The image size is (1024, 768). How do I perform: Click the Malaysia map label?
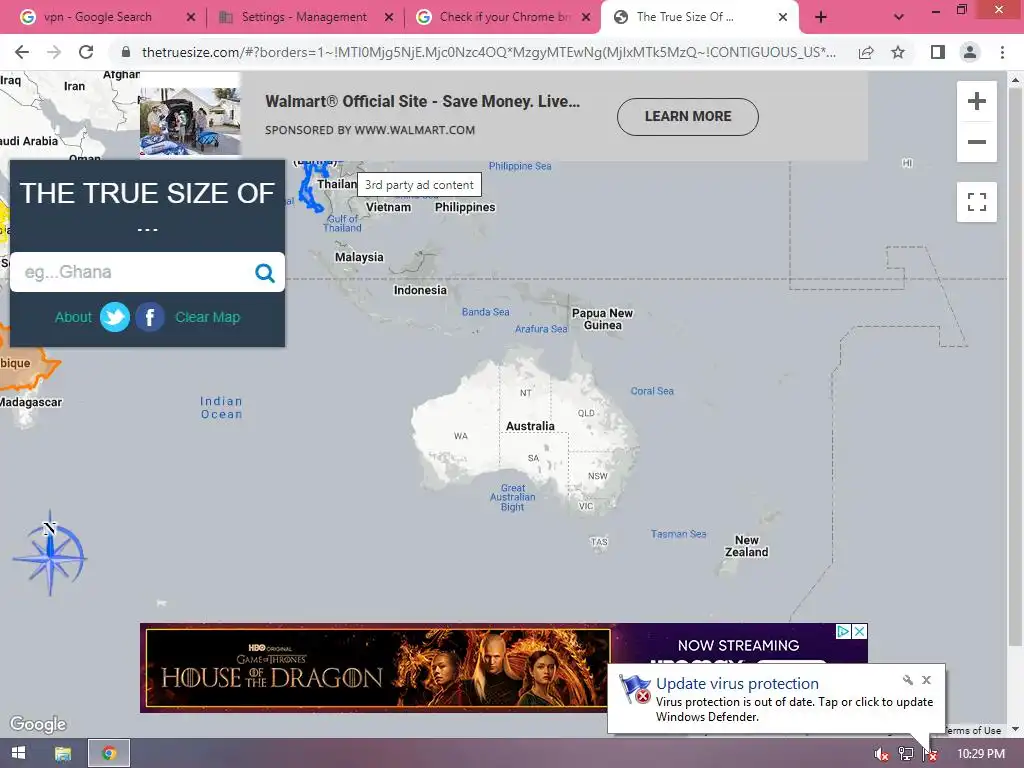click(359, 257)
